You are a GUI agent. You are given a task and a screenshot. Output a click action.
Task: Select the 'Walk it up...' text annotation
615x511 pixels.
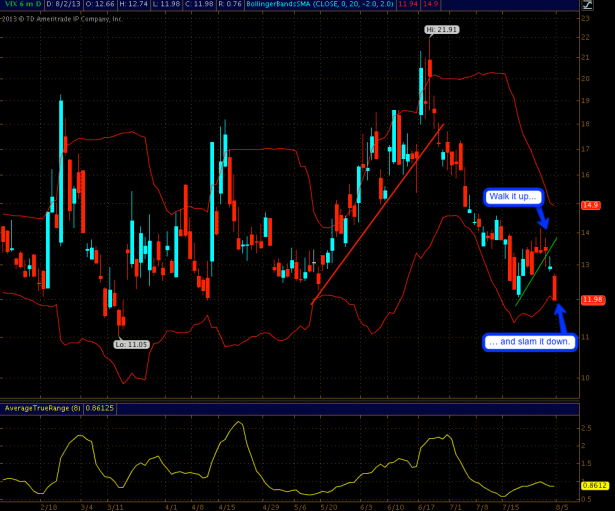tap(514, 197)
